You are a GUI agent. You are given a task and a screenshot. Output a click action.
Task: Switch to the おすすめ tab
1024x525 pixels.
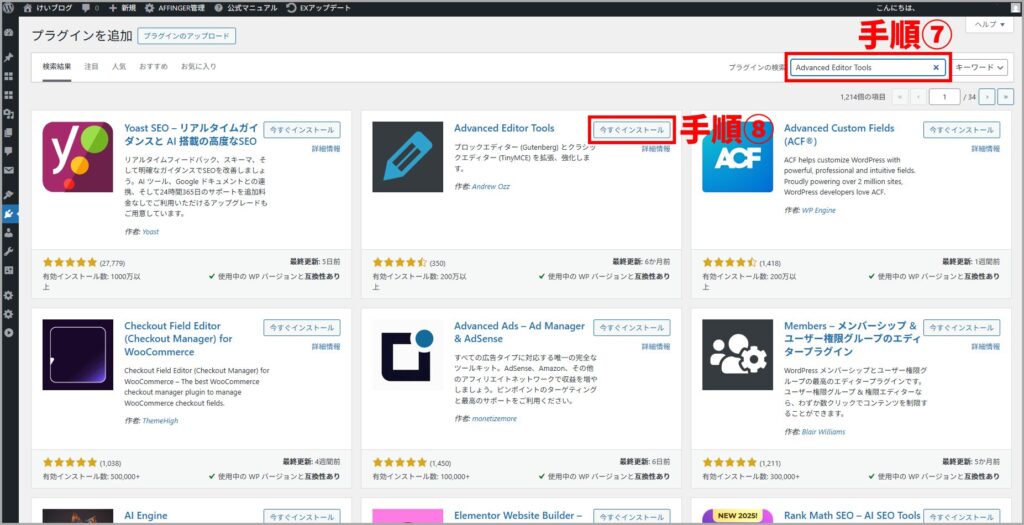pyautogui.click(x=153, y=67)
